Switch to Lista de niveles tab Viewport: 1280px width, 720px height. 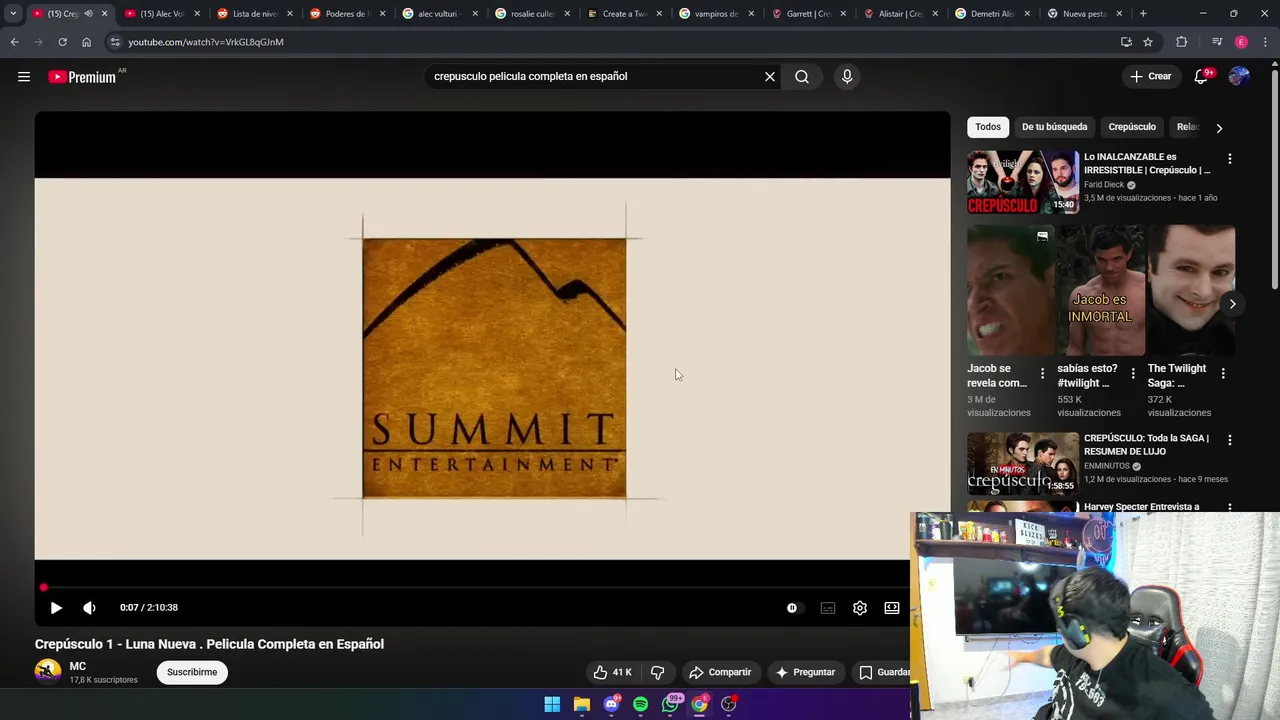coord(254,14)
